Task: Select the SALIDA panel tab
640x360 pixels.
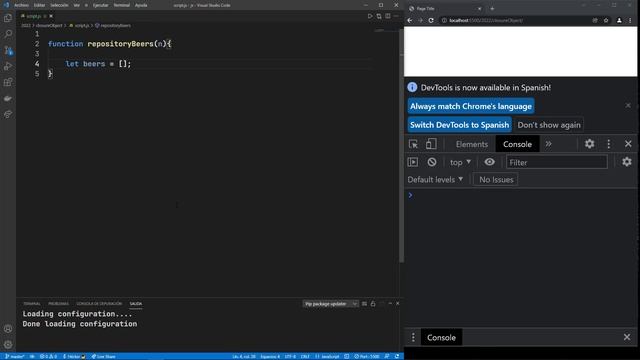Action: click(x=136, y=304)
